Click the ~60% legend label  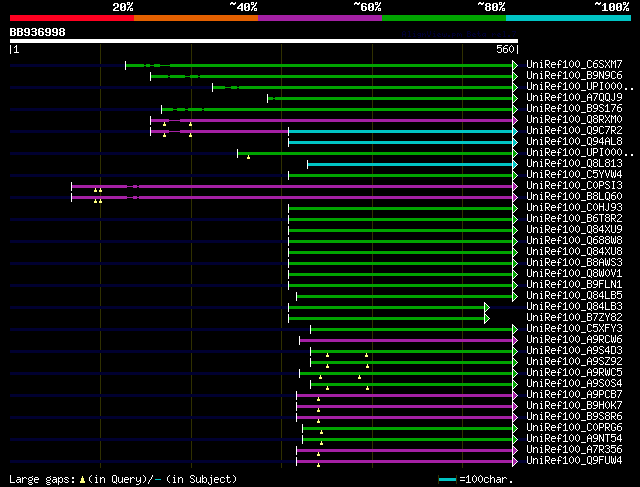tap(367, 7)
